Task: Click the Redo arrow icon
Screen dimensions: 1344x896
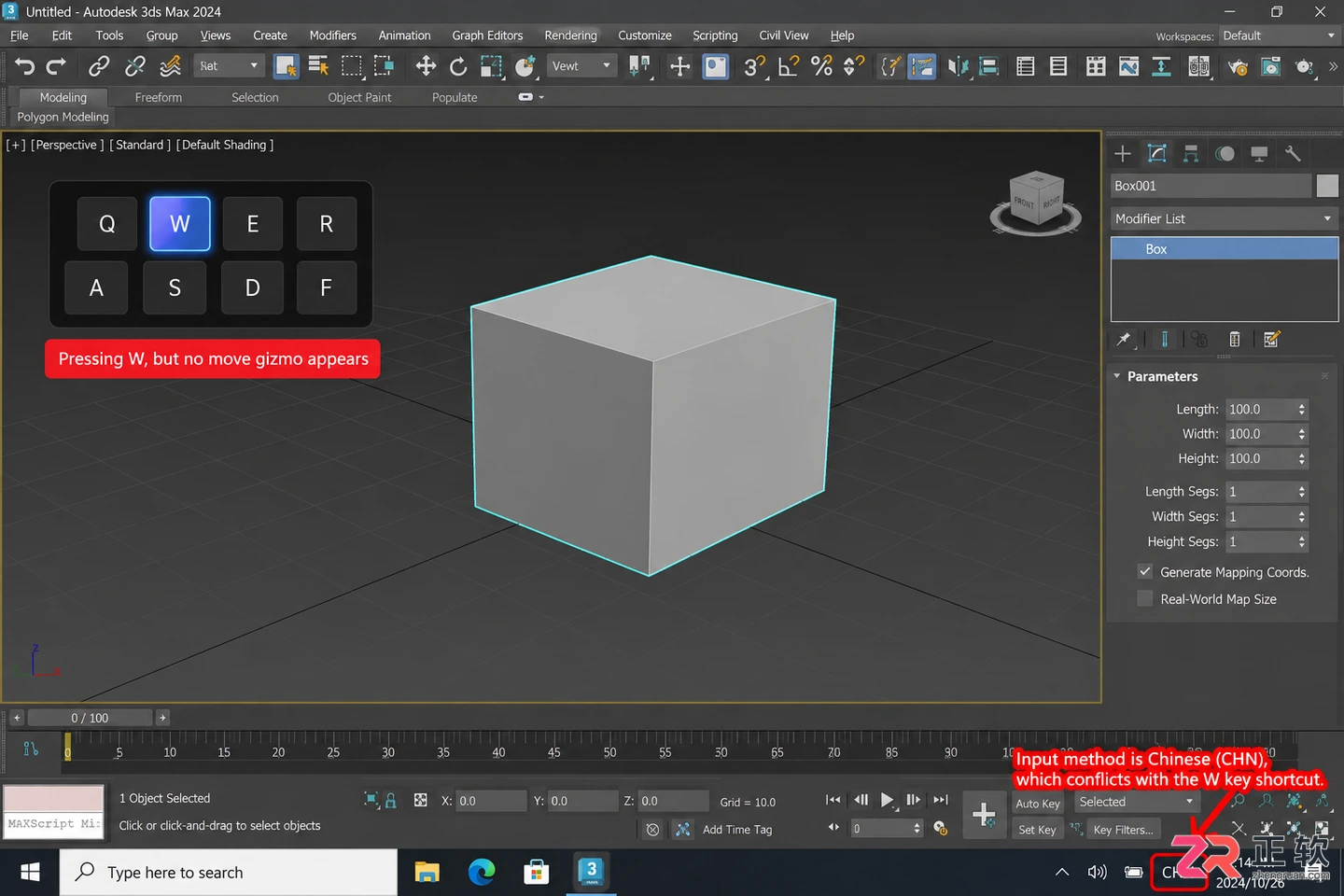Action: (x=57, y=66)
